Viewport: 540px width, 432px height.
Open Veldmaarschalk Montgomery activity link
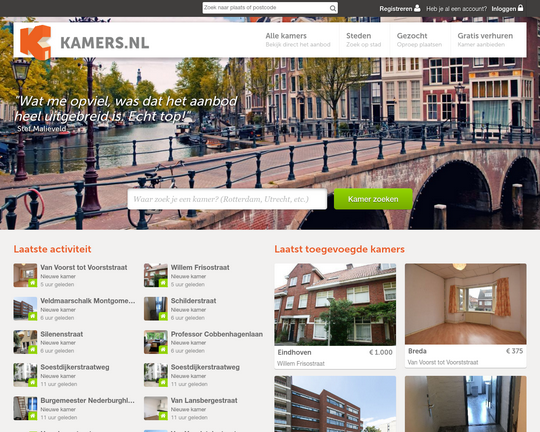coord(87,301)
